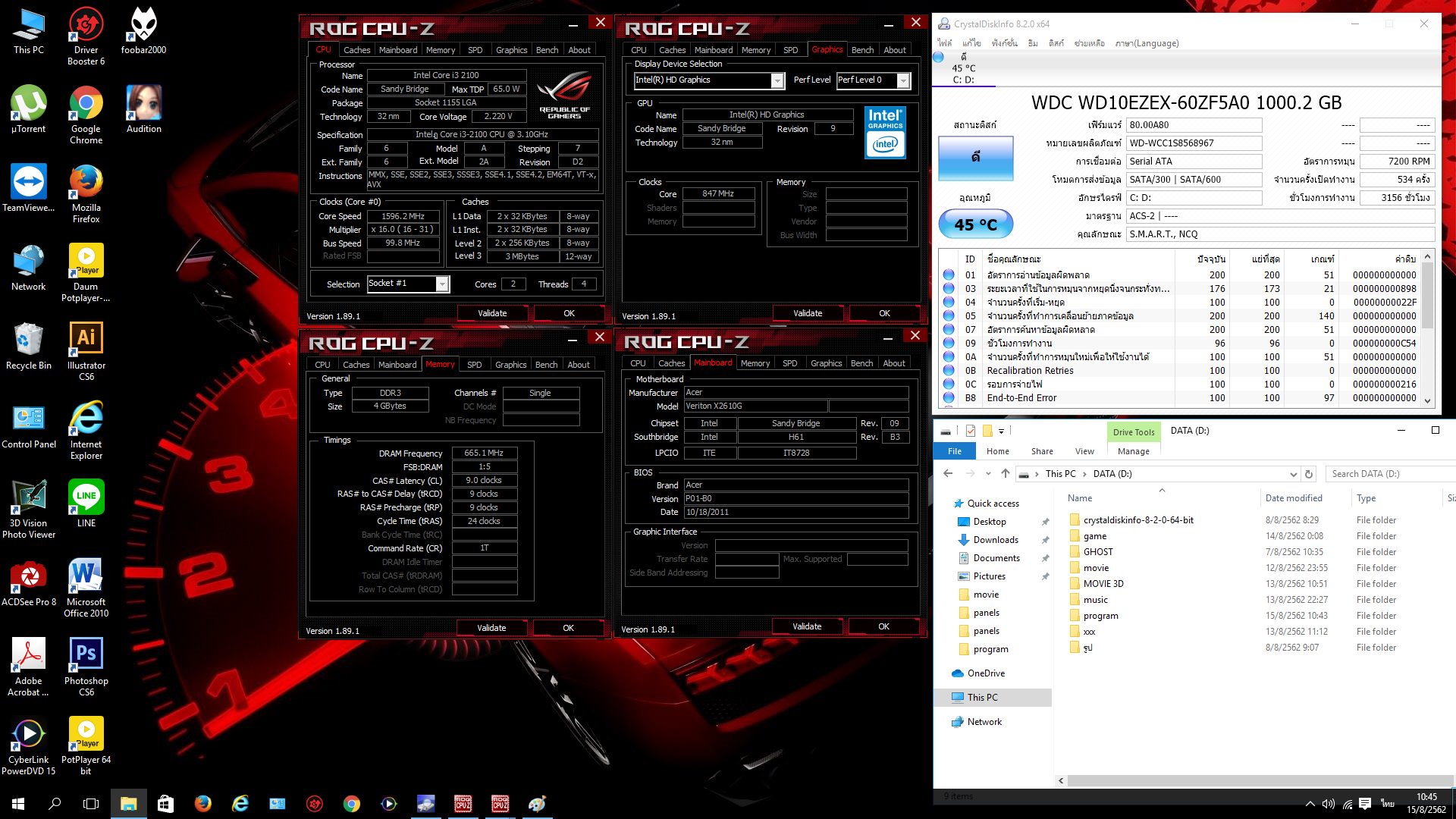Open 3D Vision Photo Viewer shortcut
This screenshot has width=1456, height=819.
pyautogui.click(x=29, y=510)
